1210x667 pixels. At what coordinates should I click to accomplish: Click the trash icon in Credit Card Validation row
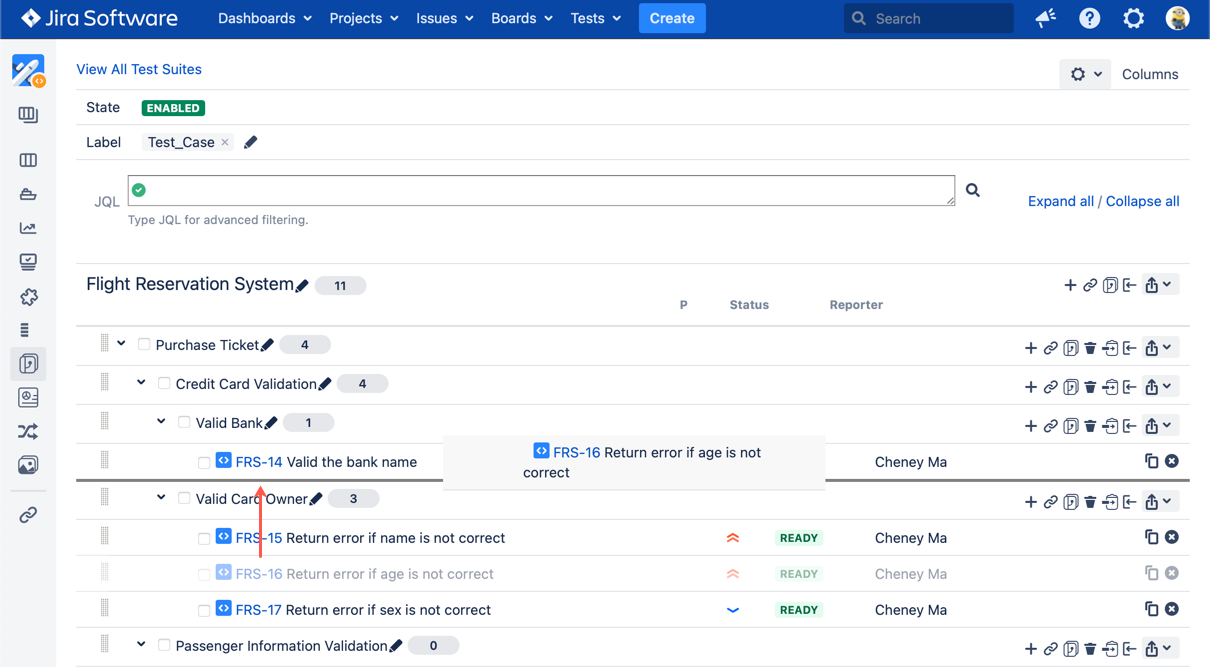coord(1090,387)
